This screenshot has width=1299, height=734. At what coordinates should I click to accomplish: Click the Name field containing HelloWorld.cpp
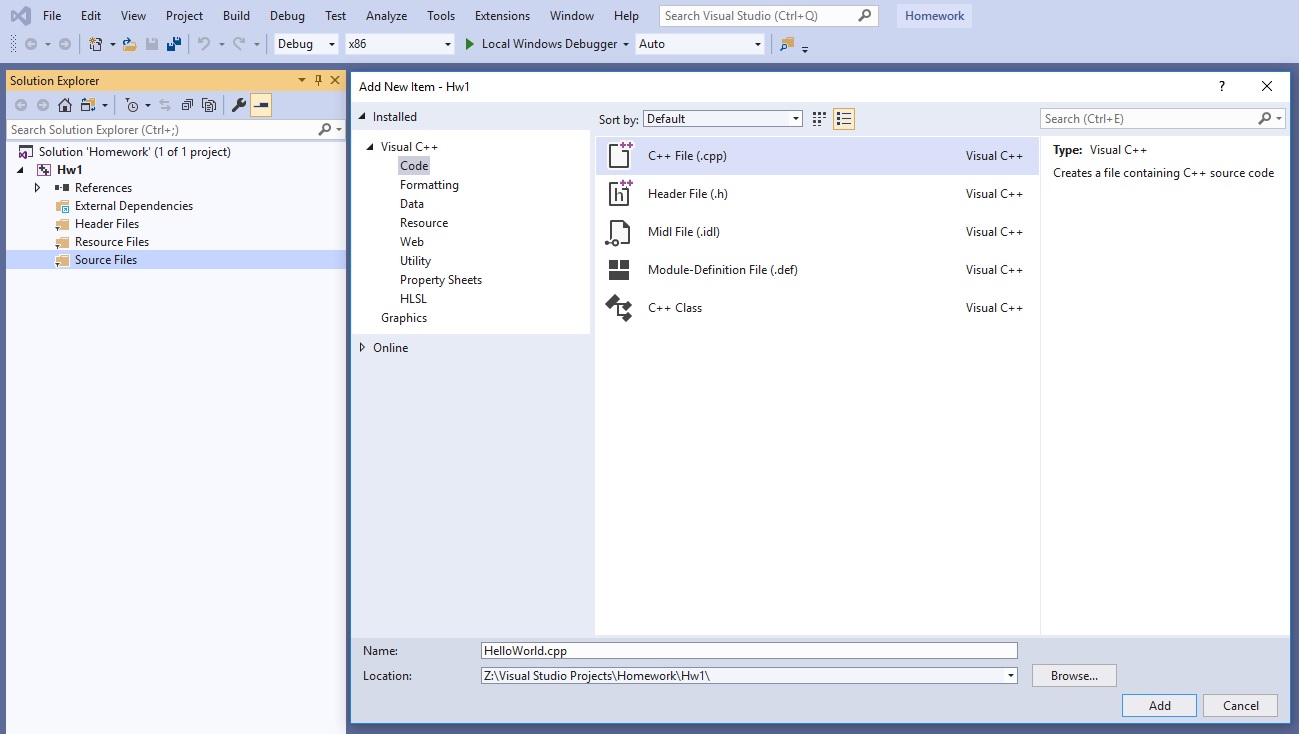749,651
